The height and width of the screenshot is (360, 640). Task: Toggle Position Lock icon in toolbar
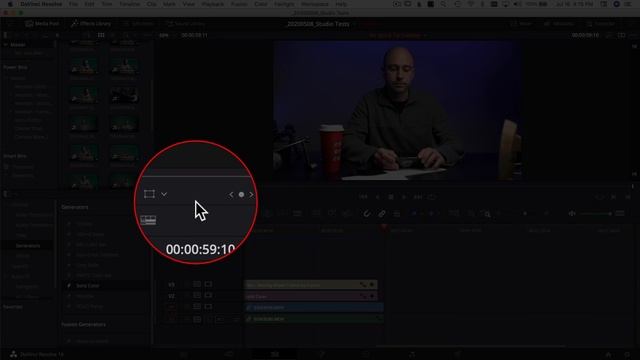(x=396, y=213)
